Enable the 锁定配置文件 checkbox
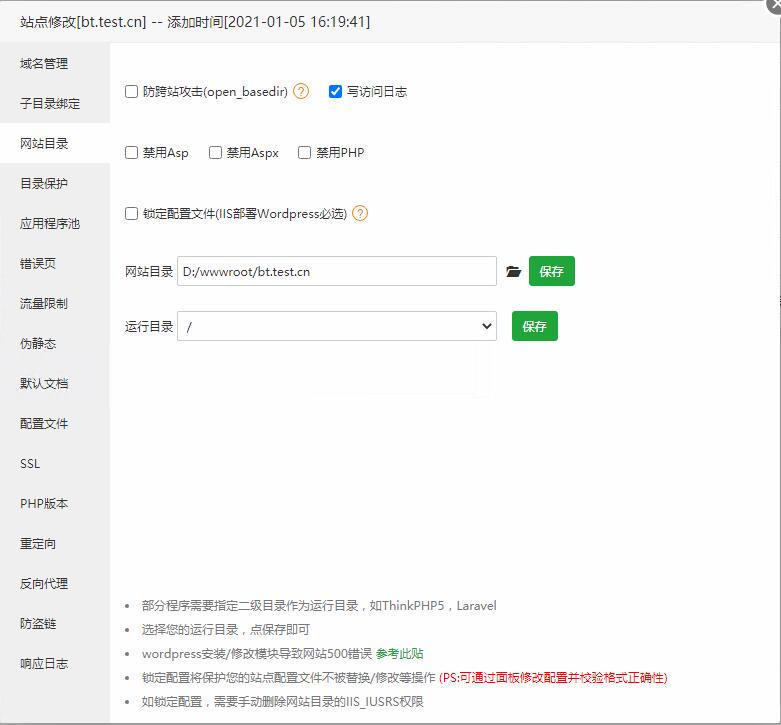The image size is (781, 725). pos(131,214)
